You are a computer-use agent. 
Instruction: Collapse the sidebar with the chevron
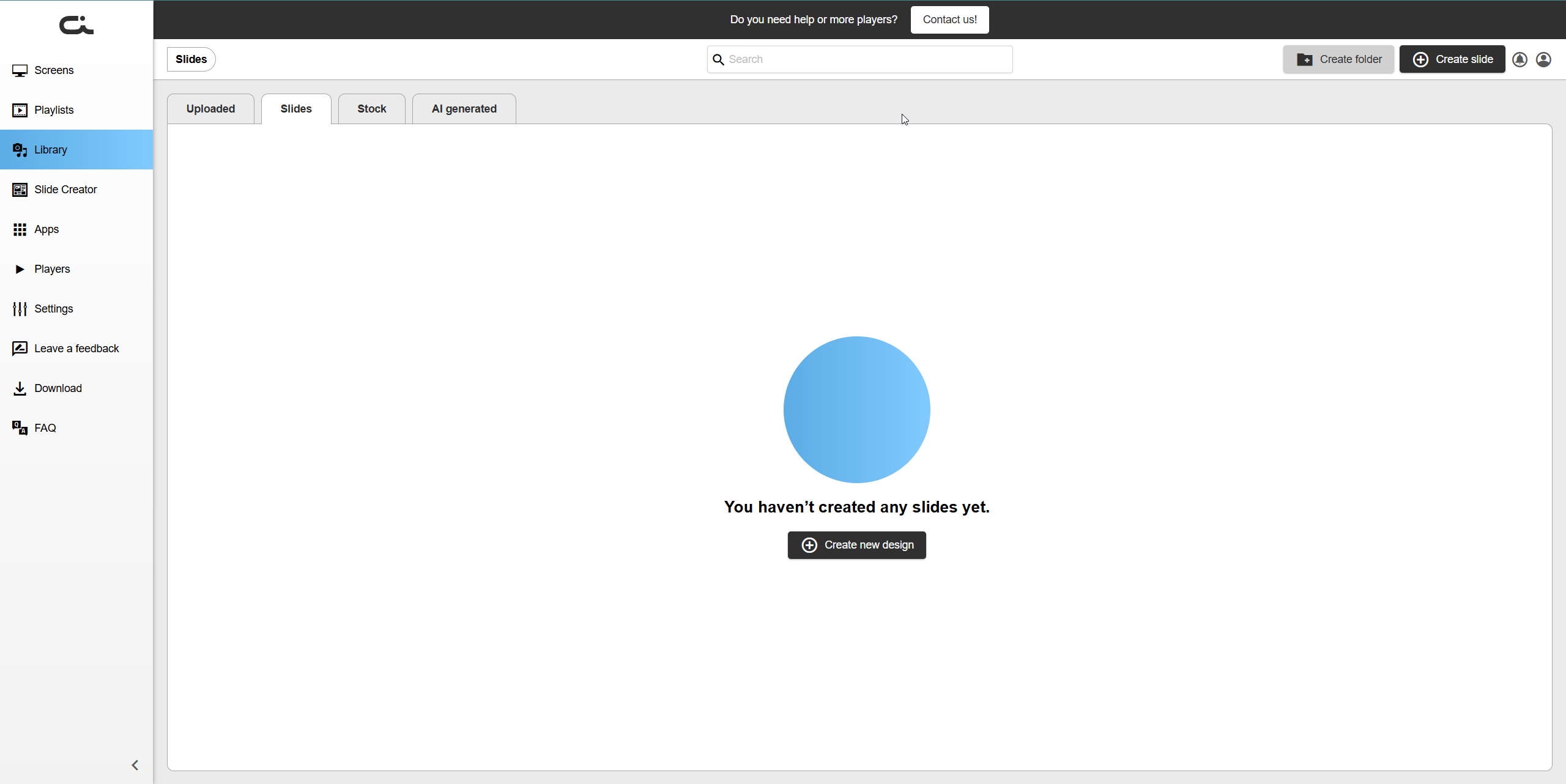pyautogui.click(x=135, y=765)
